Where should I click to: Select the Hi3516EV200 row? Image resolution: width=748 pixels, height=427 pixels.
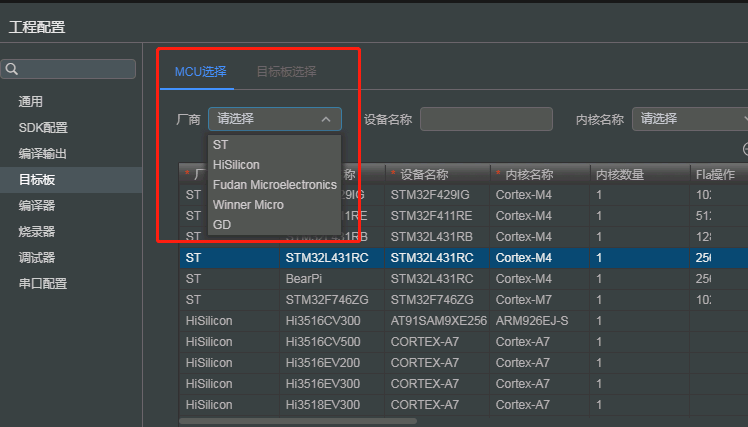click(464, 363)
